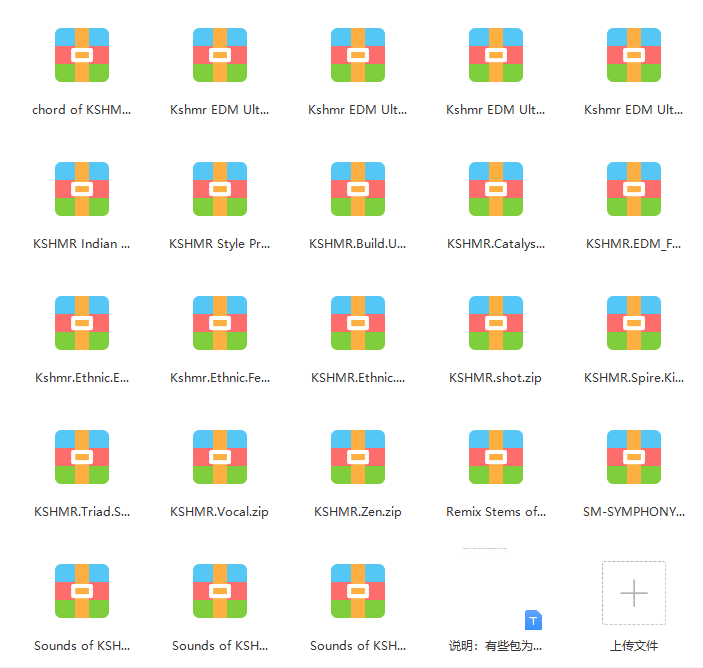Select the 'SM-SYMPHONY...' archive icon

point(634,457)
